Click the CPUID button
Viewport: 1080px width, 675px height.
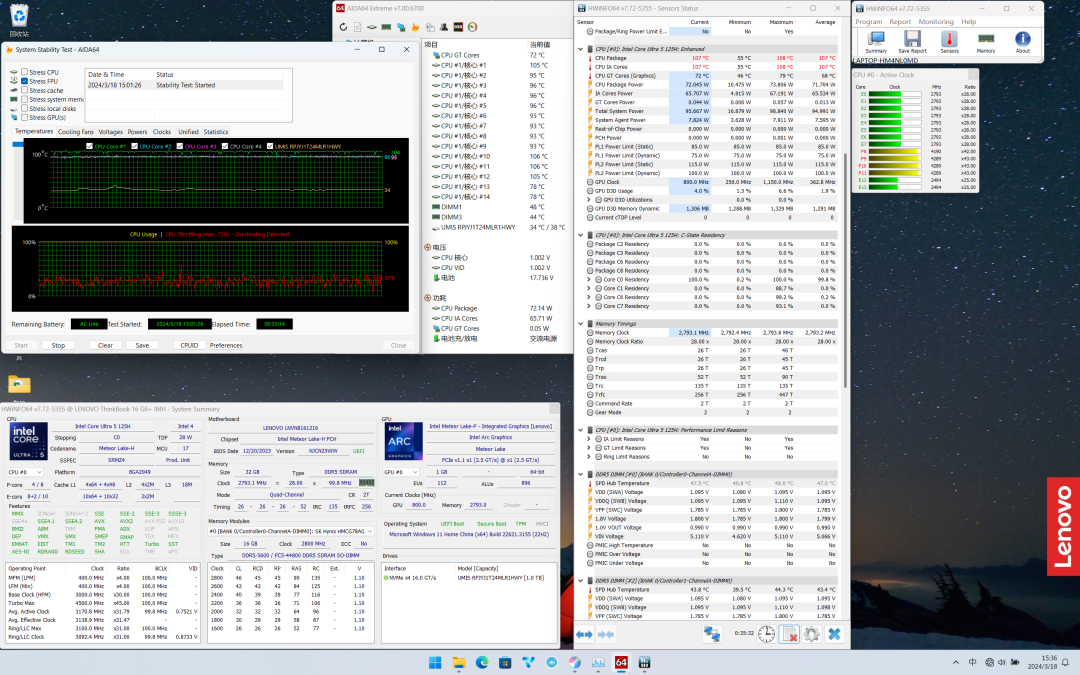[189, 345]
